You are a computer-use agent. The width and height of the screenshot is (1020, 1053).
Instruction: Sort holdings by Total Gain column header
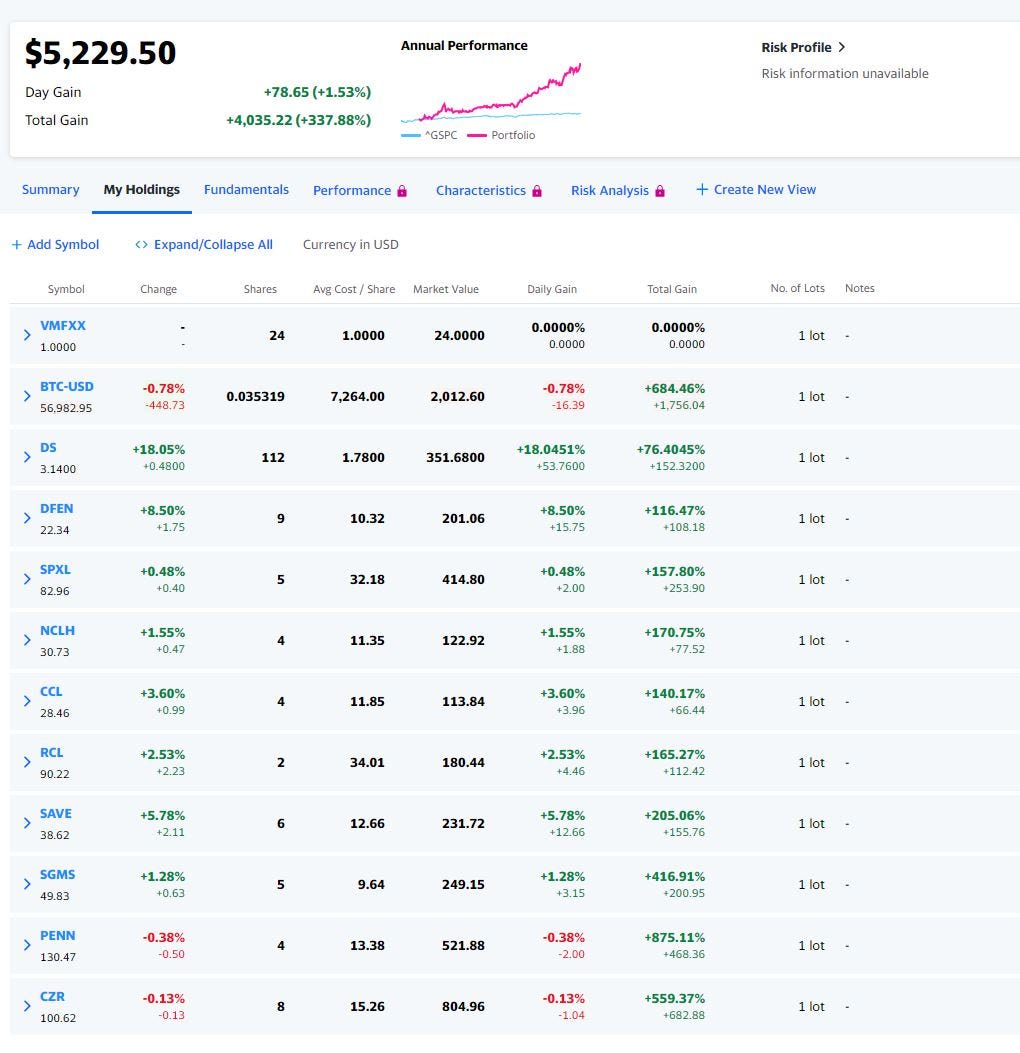tap(671, 289)
